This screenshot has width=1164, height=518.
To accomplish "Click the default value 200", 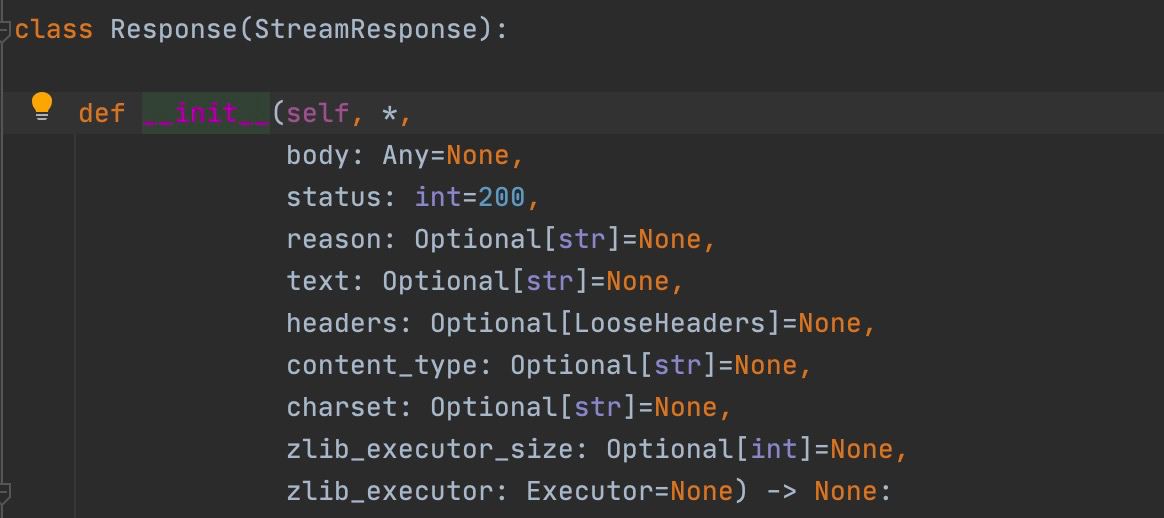I will point(501,197).
